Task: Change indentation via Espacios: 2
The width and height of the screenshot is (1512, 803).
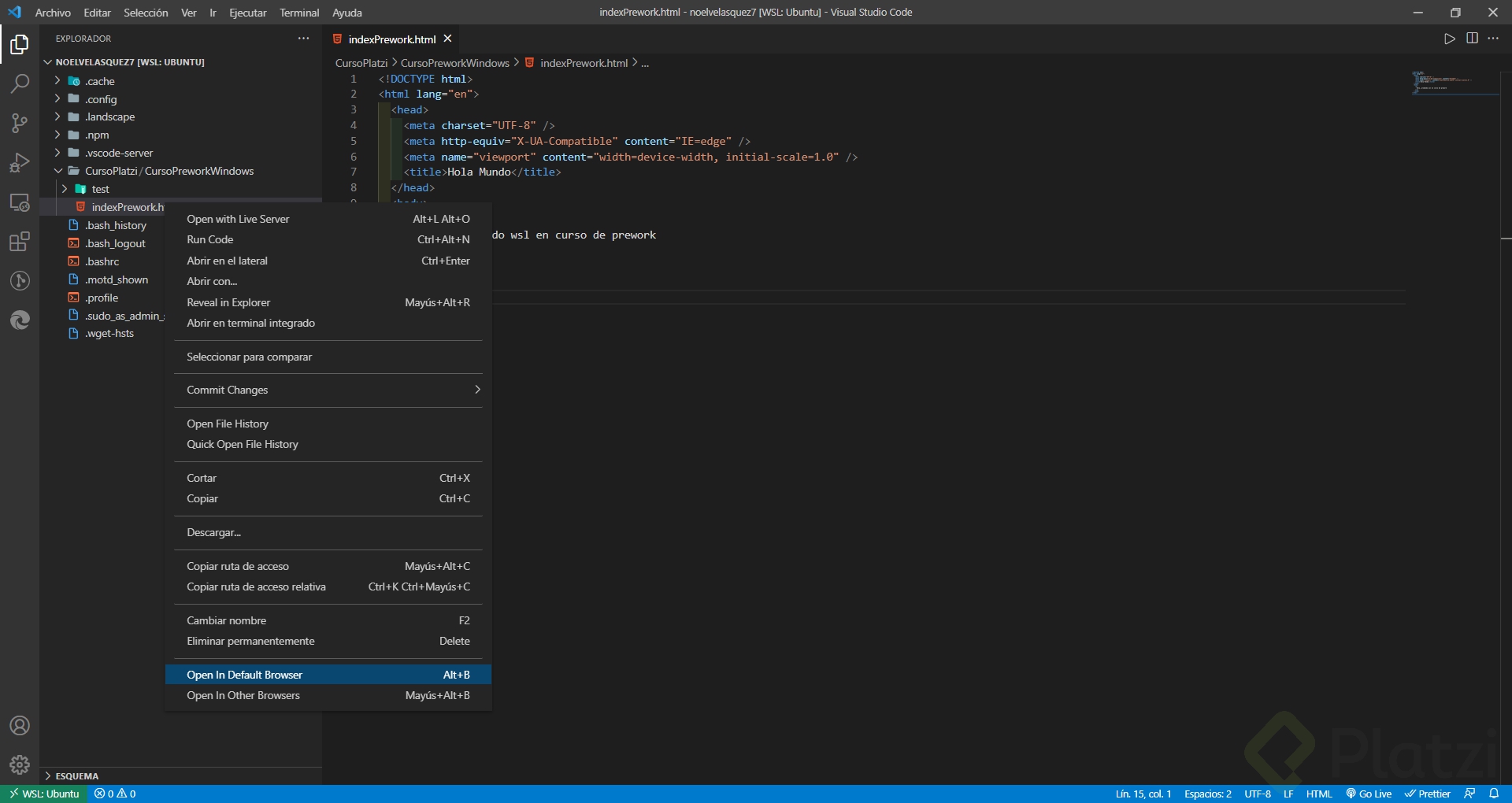Action: (1208, 794)
